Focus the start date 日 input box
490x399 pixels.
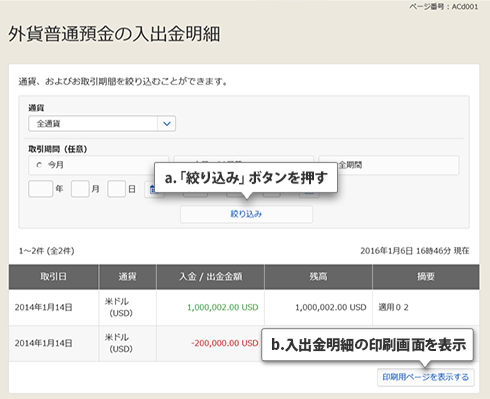(116, 189)
